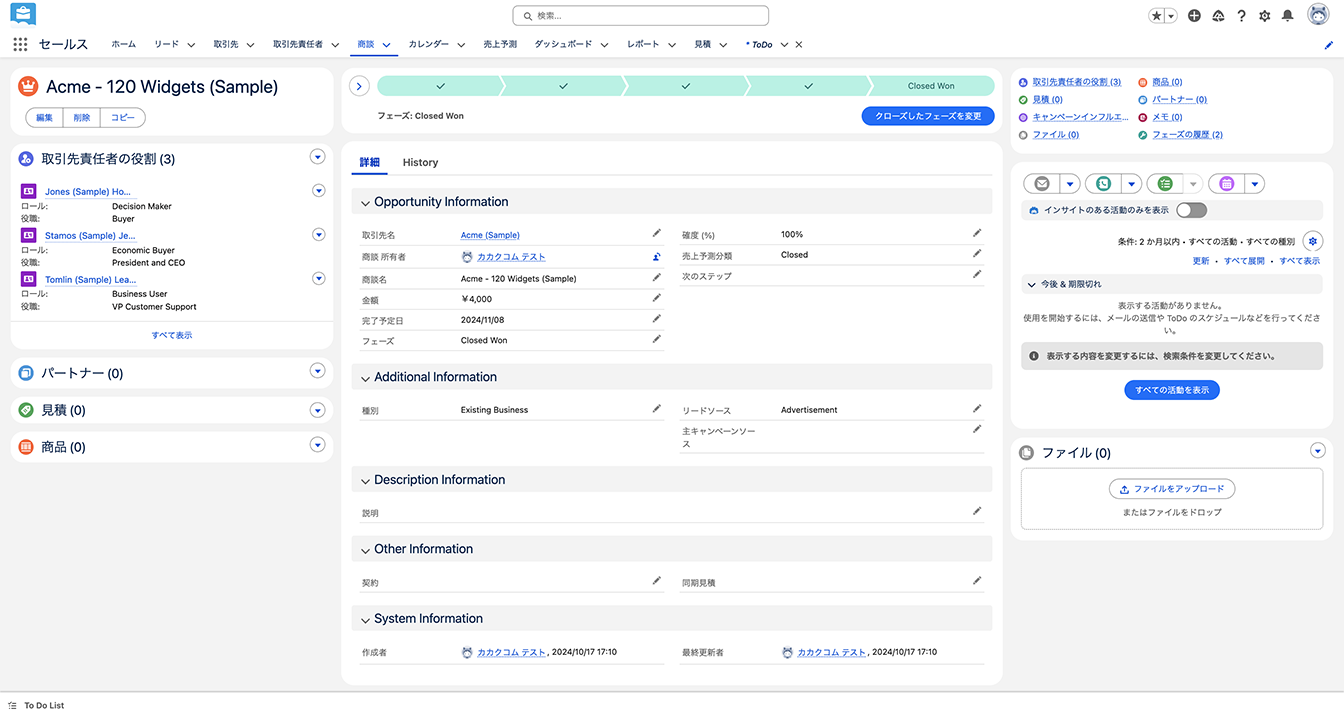Edit 説明 field pencil icon
The height and width of the screenshot is (718, 1344).
[x=977, y=511]
